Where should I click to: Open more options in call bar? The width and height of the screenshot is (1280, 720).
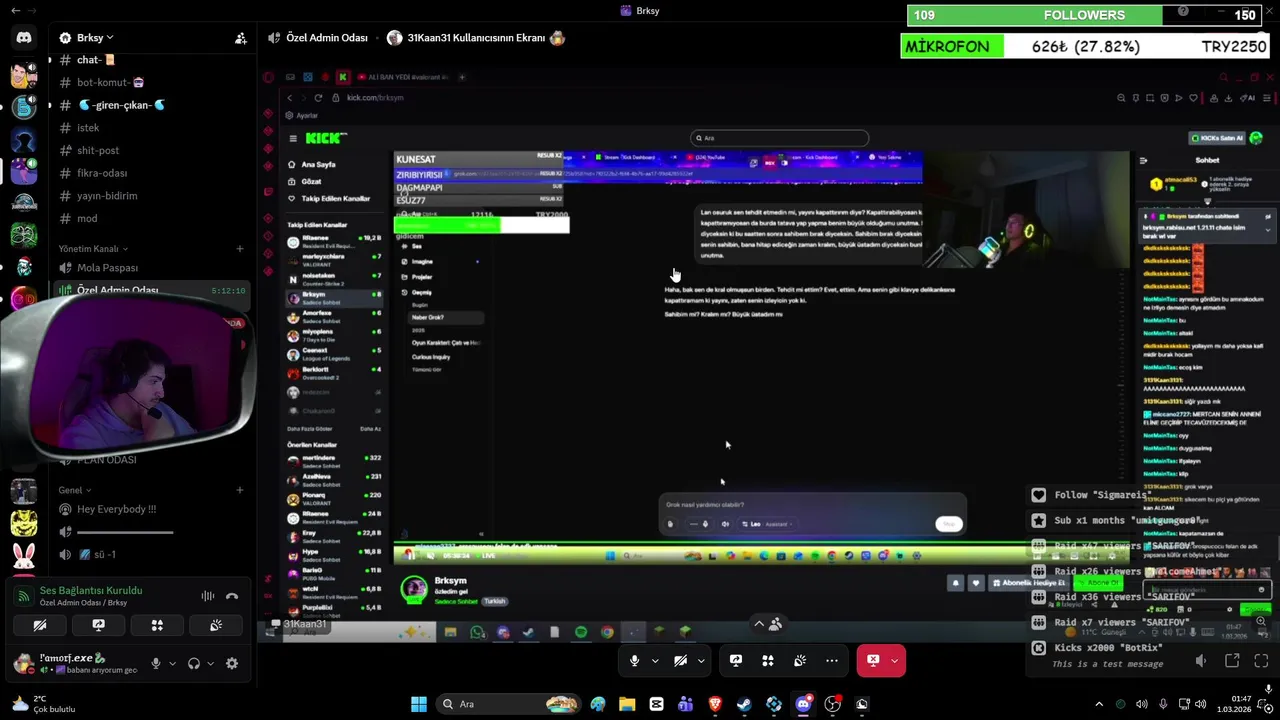tap(832, 660)
